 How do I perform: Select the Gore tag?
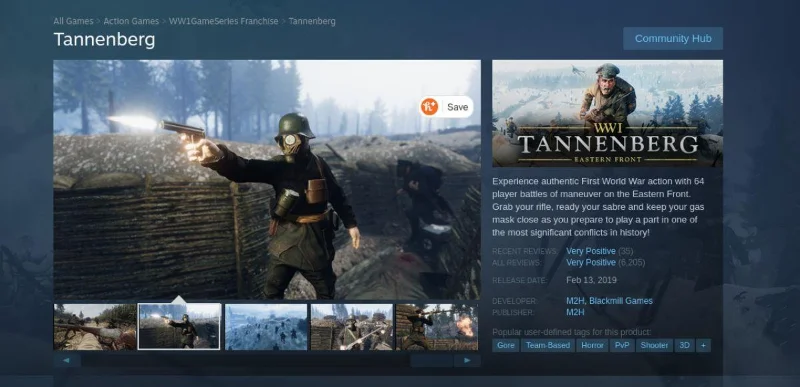[506, 345]
